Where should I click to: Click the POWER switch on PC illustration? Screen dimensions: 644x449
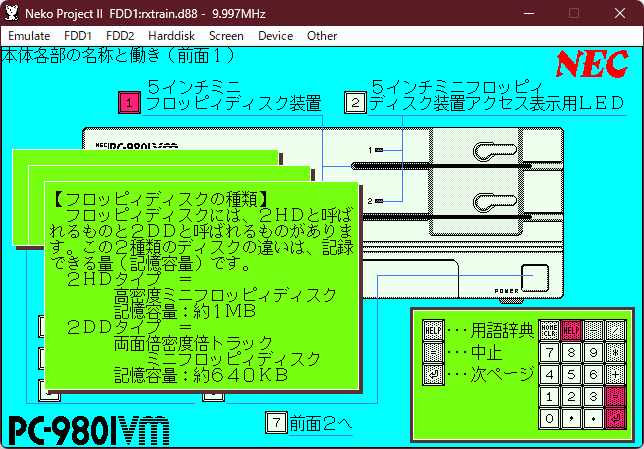pos(535,278)
